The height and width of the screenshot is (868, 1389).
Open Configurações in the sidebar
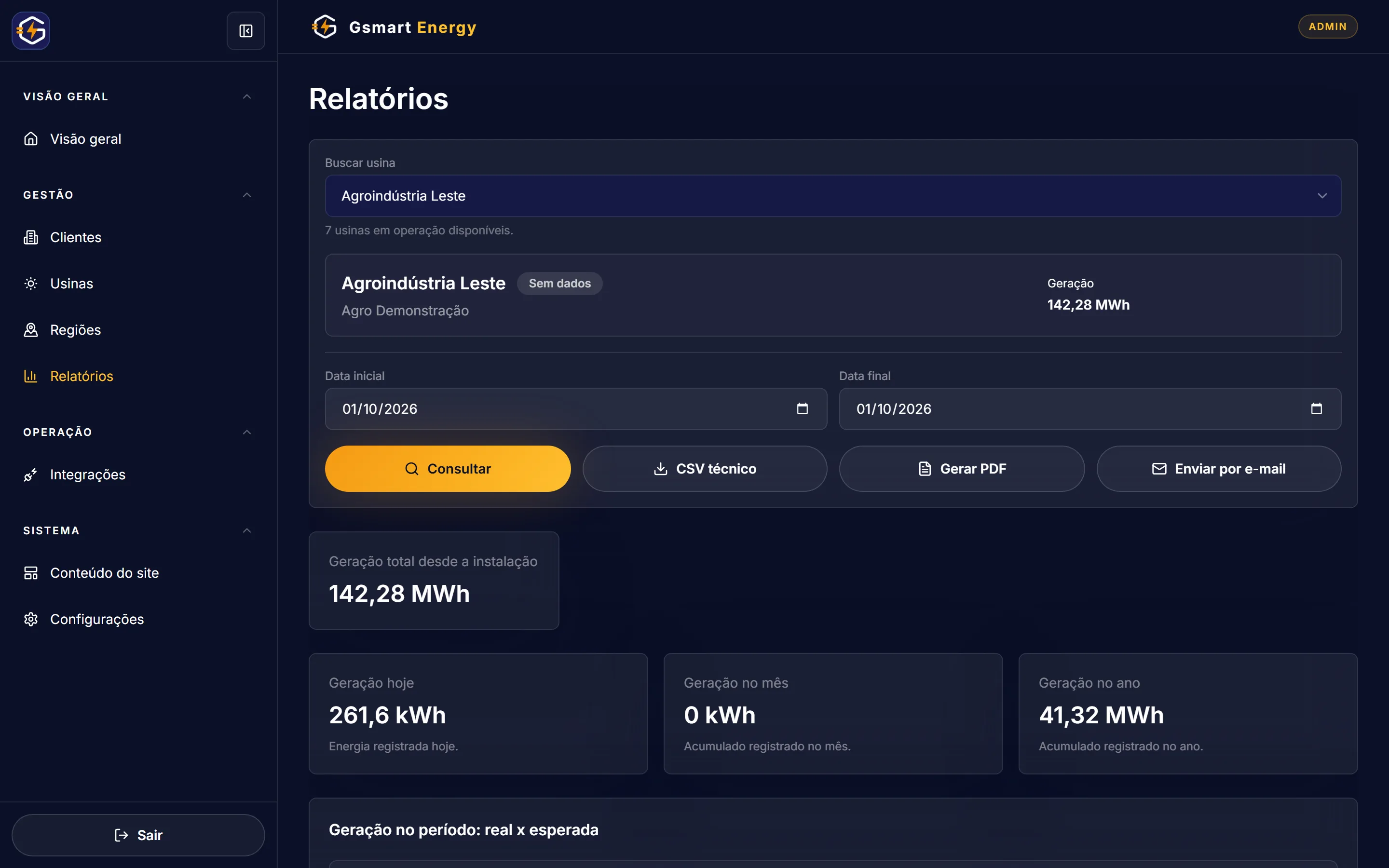point(138,620)
